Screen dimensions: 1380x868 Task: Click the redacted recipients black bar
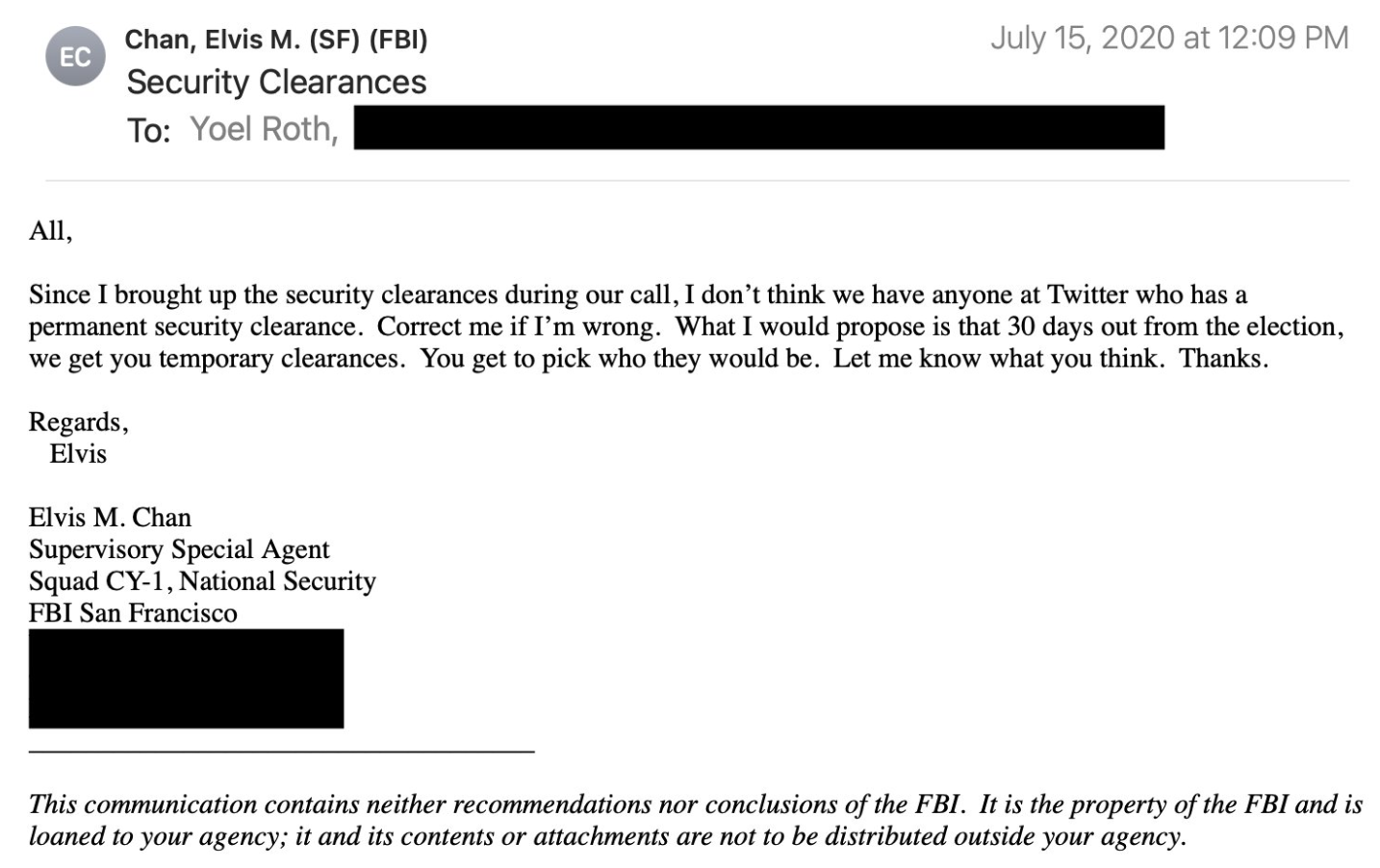(758, 128)
